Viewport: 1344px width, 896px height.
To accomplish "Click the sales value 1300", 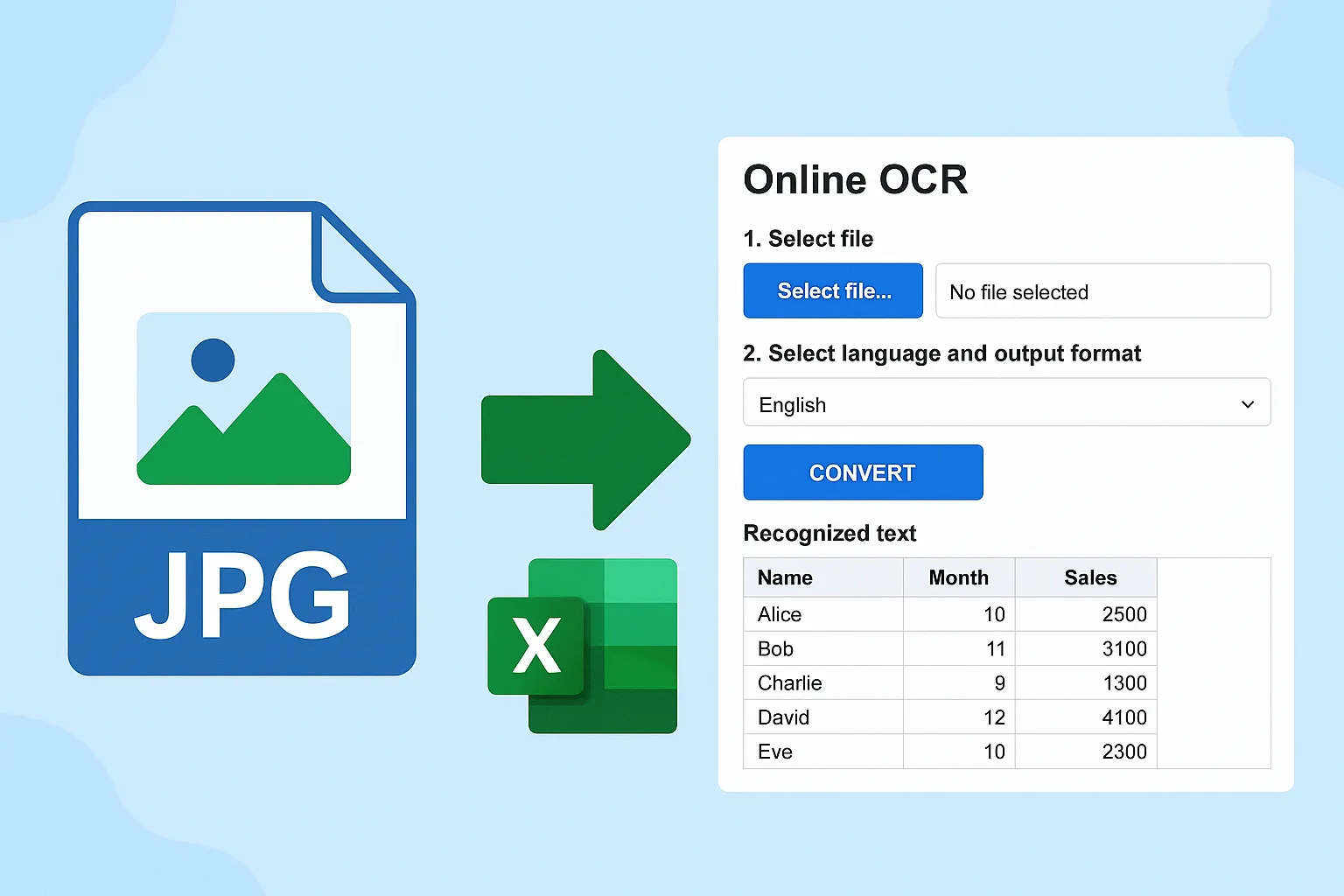I will pyautogui.click(x=1124, y=682).
